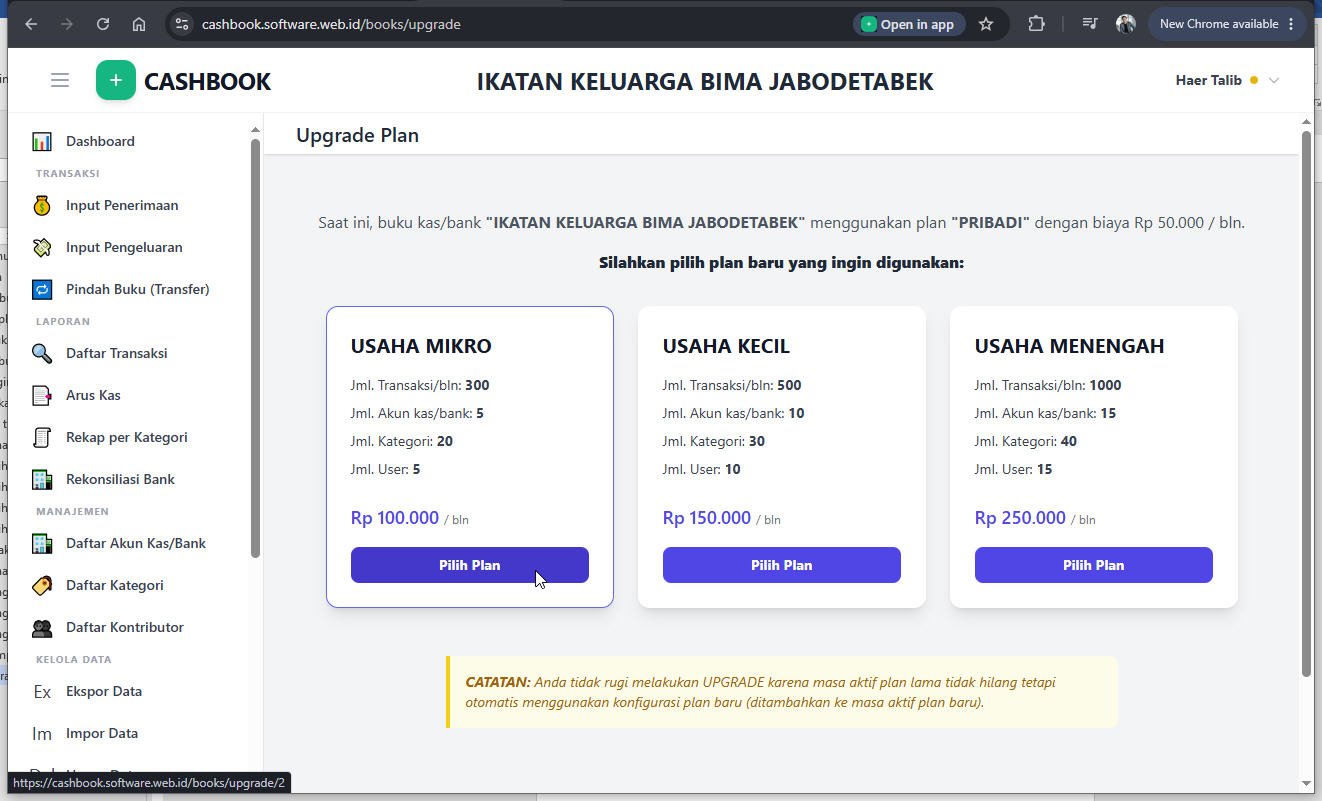Choose Pilih Plan for Usaha Mikro
The image size is (1322, 801).
pos(470,565)
